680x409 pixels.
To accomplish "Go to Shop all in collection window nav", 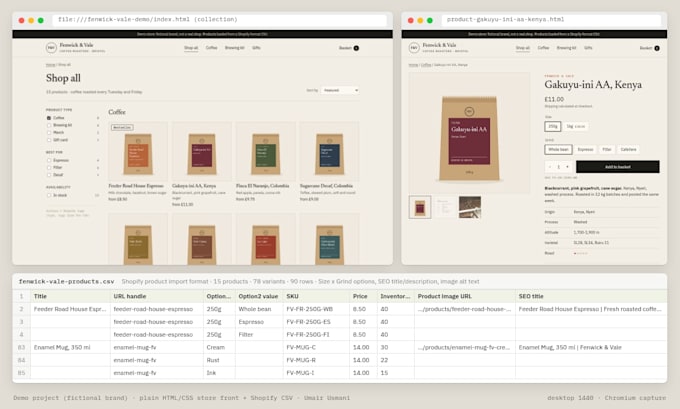I will pos(191,48).
